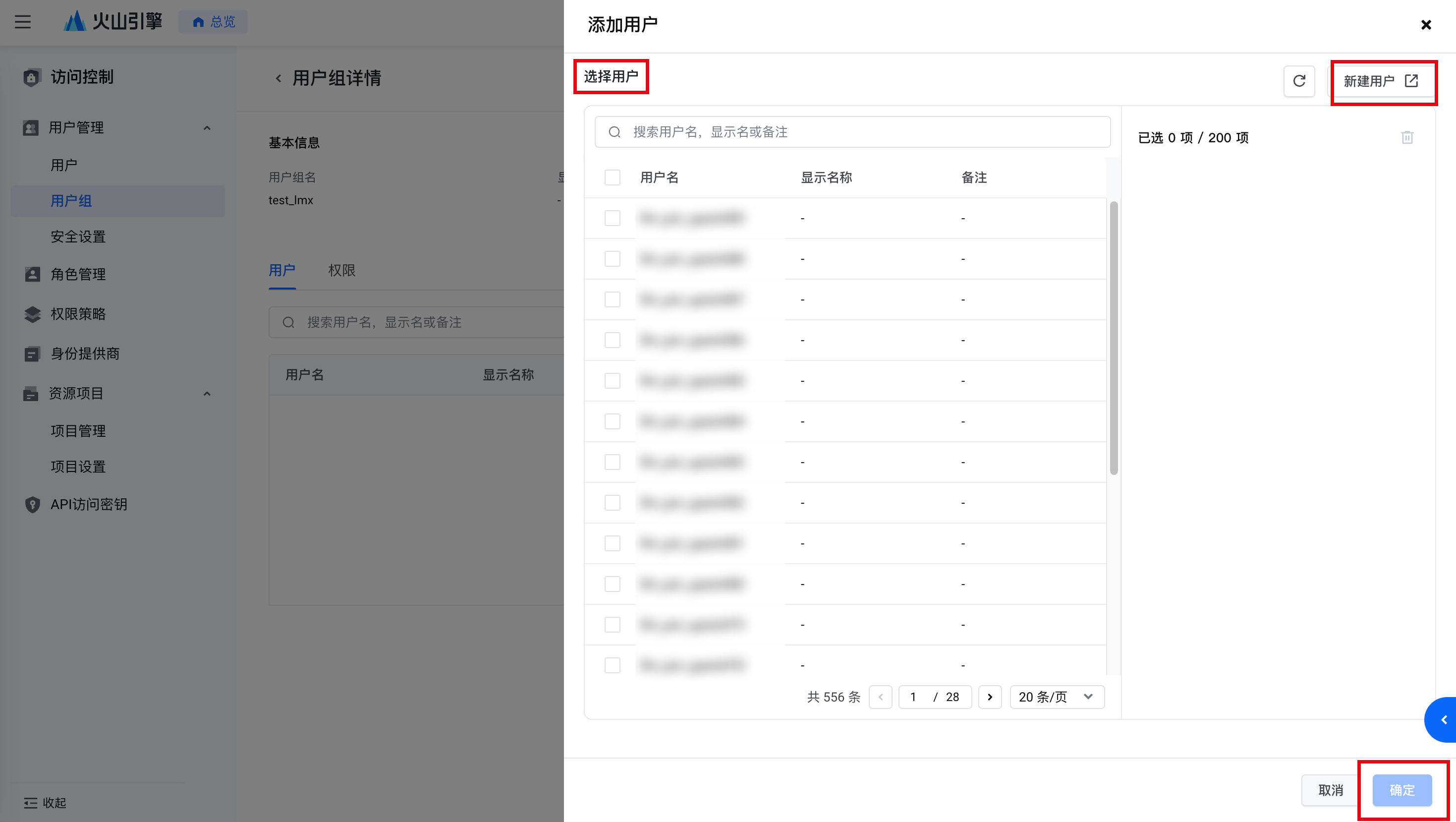This screenshot has height=822, width=1456.
Task: Open the hamburger menu icon
Action: tap(23, 22)
